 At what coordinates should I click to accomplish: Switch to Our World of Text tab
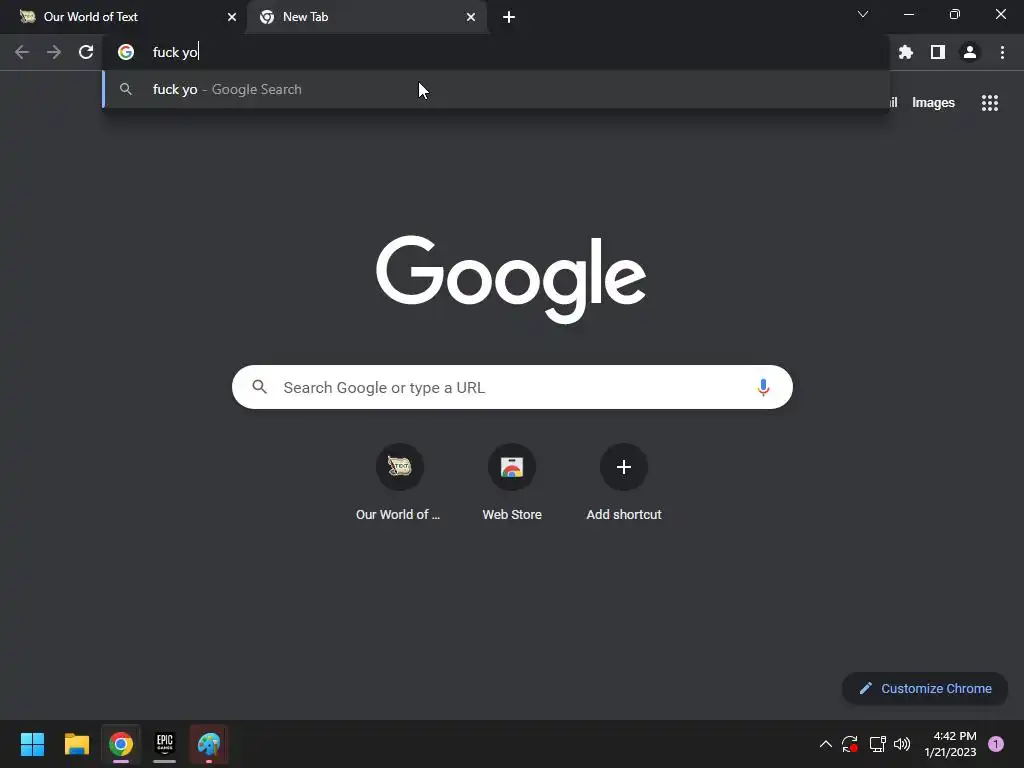point(123,17)
